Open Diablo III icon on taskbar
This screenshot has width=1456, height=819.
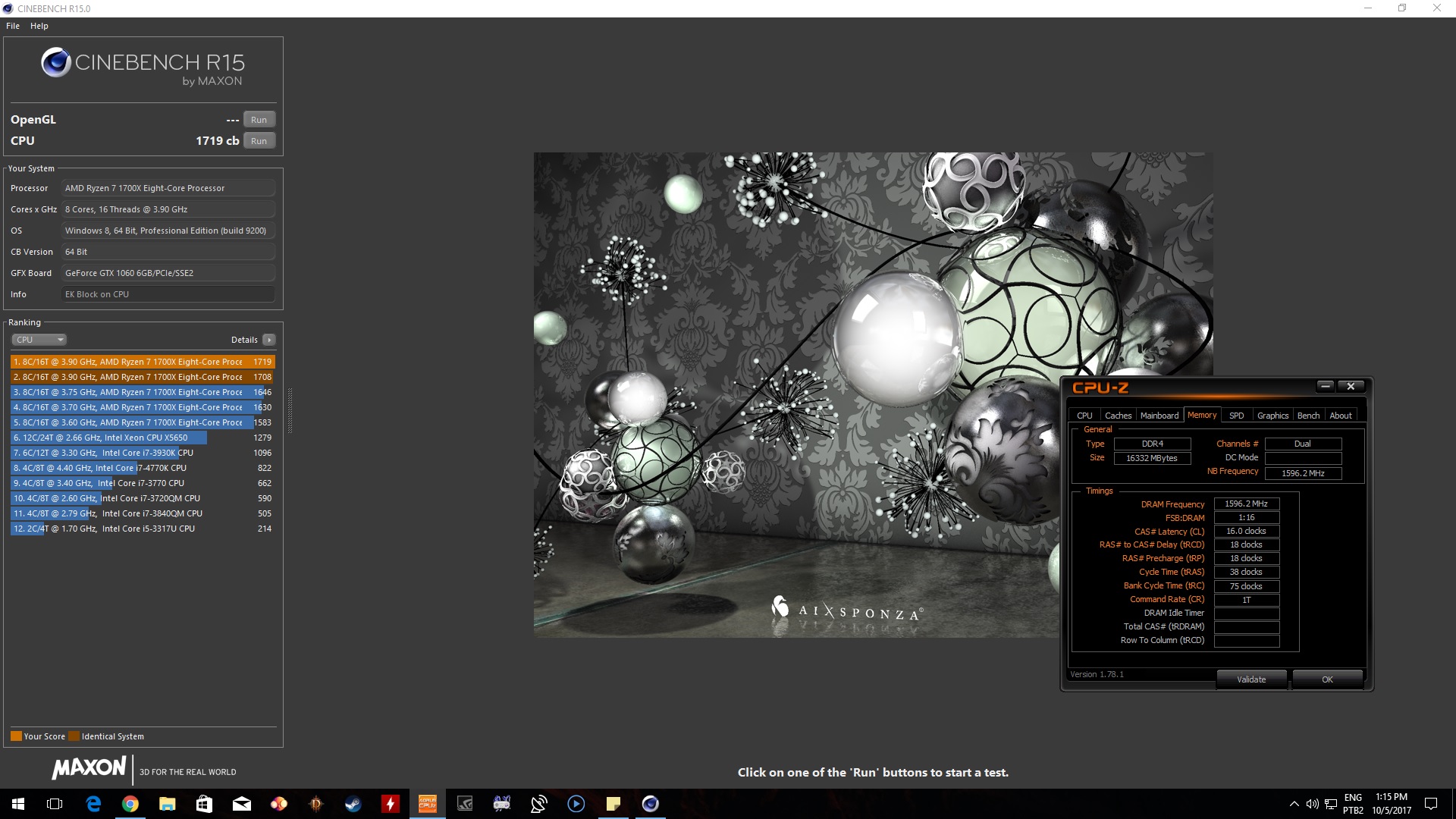[316, 804]
